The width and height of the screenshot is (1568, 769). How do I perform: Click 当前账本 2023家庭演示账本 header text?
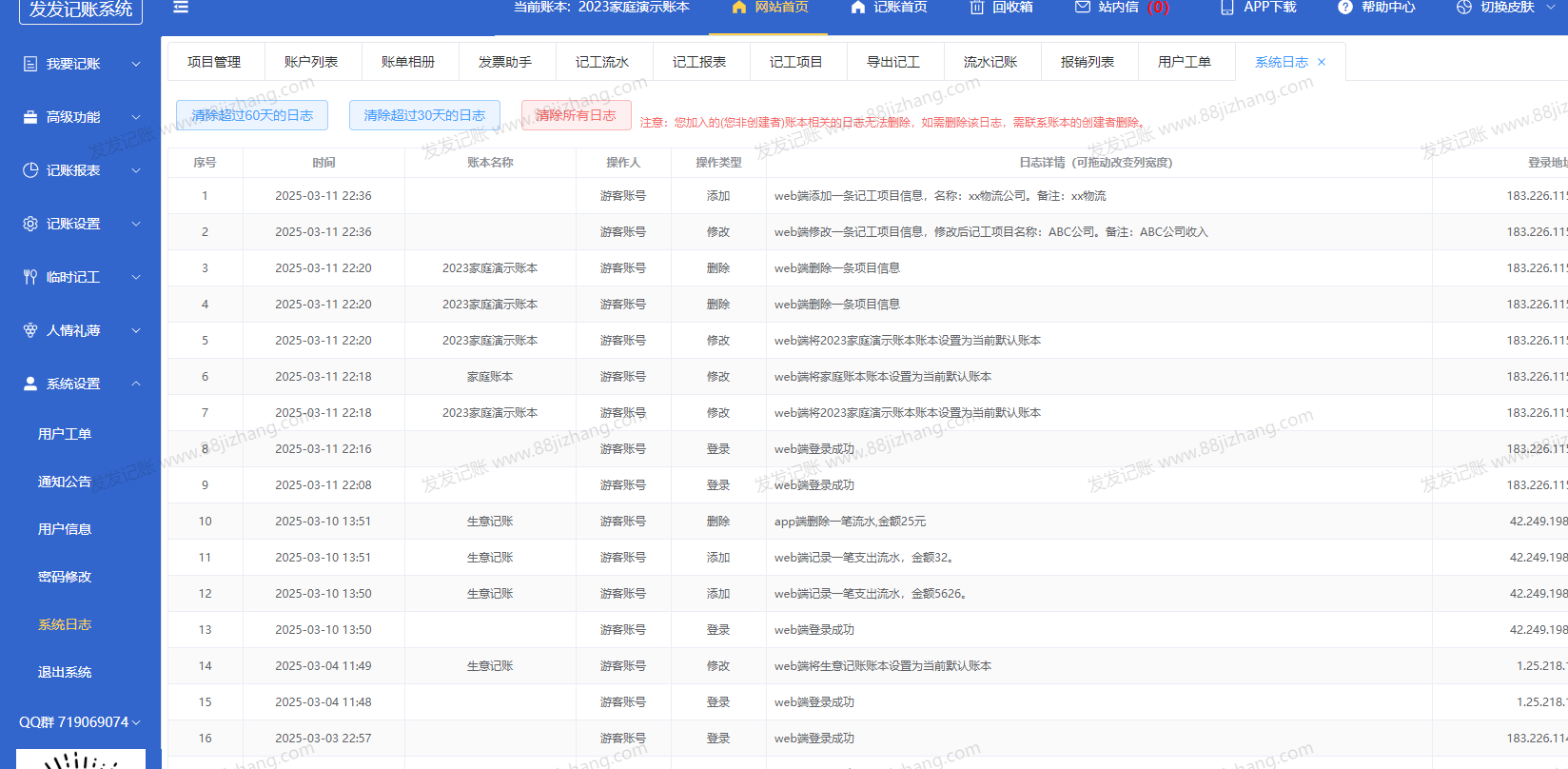click(x=601, y=7)
